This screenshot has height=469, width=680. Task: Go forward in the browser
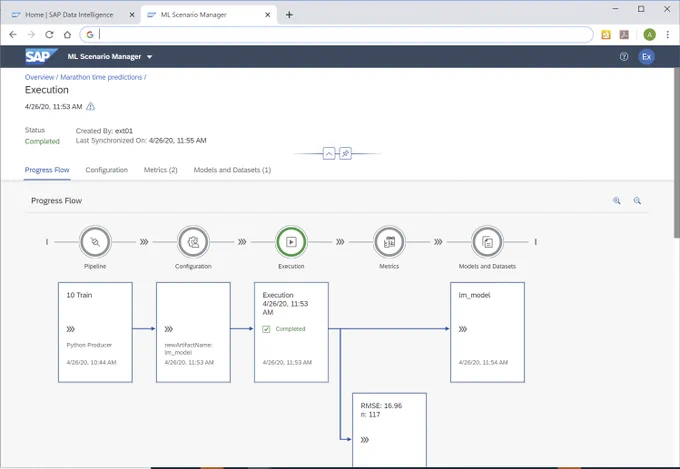pyautogui.click(x=31, y=35)
